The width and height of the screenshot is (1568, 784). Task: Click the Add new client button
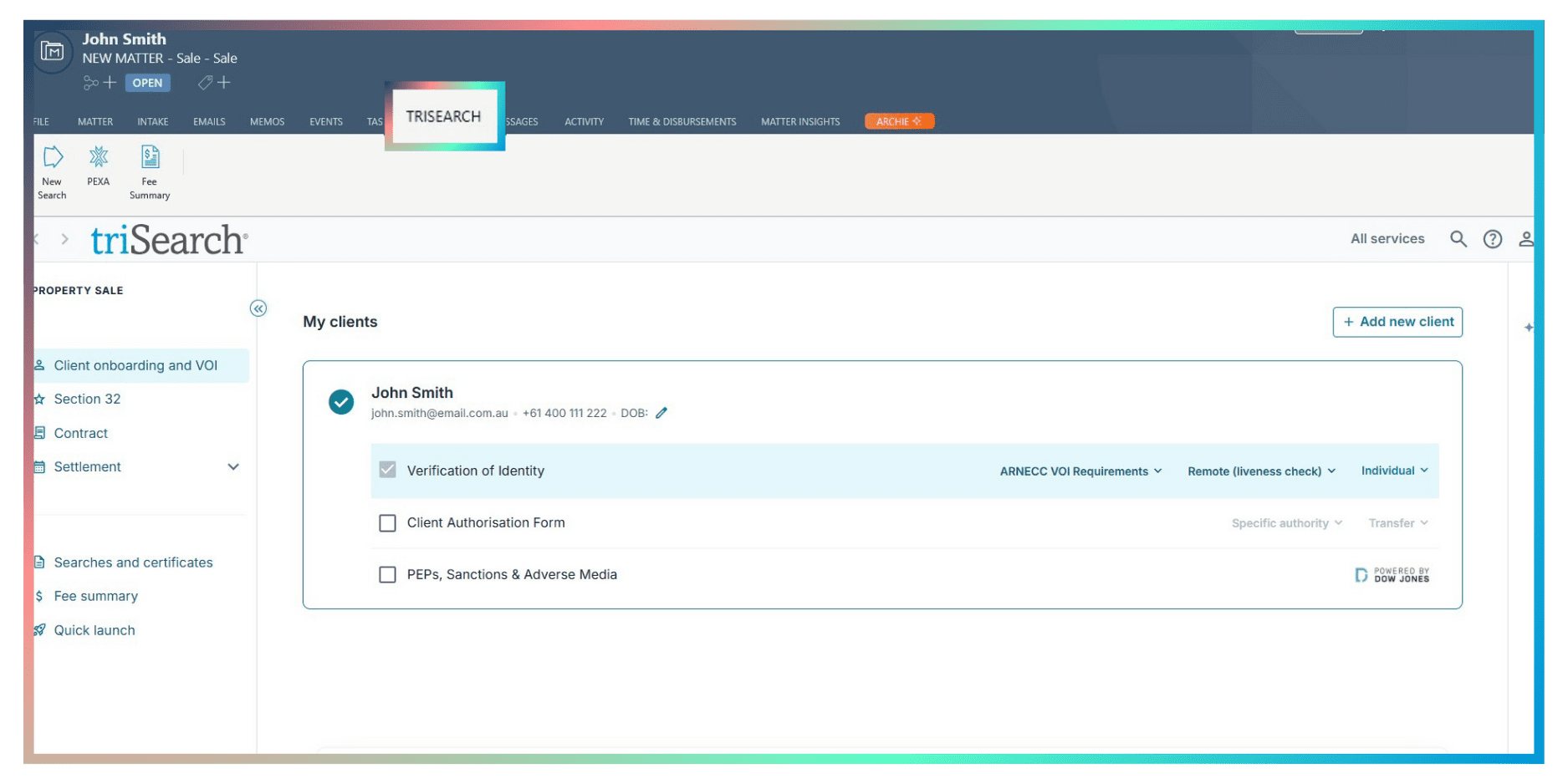click(x=1397, y=322)
